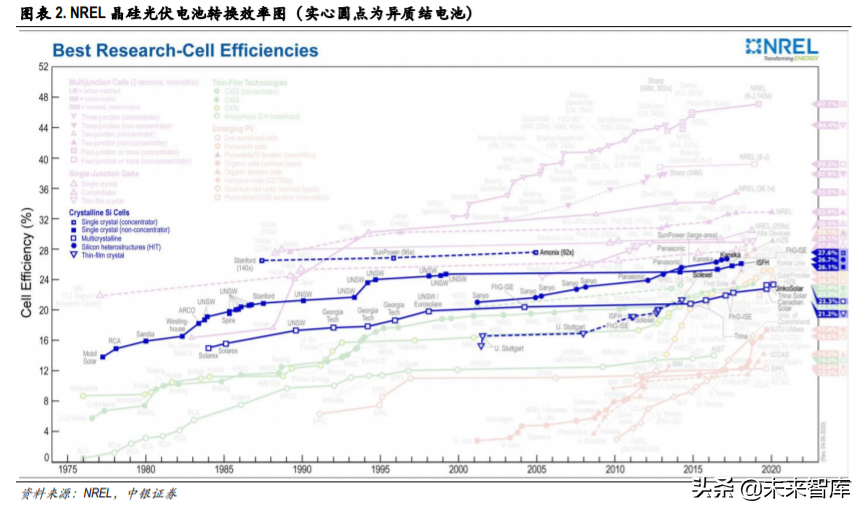Click the 'Sandia' data label
Viewport: 865px width, 514px height.
coord(146,334)
